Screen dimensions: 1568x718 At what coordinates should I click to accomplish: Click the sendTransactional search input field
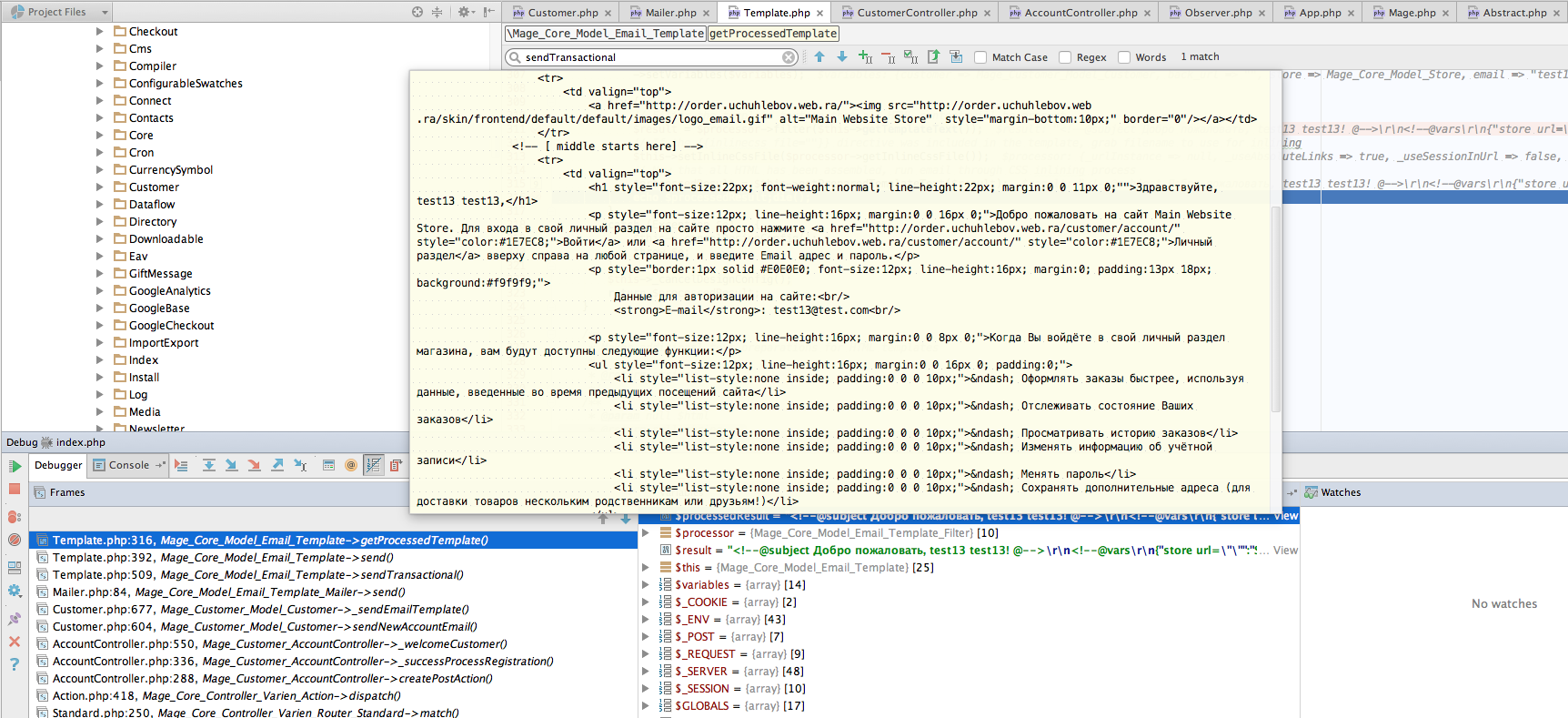tap(651, 57)
